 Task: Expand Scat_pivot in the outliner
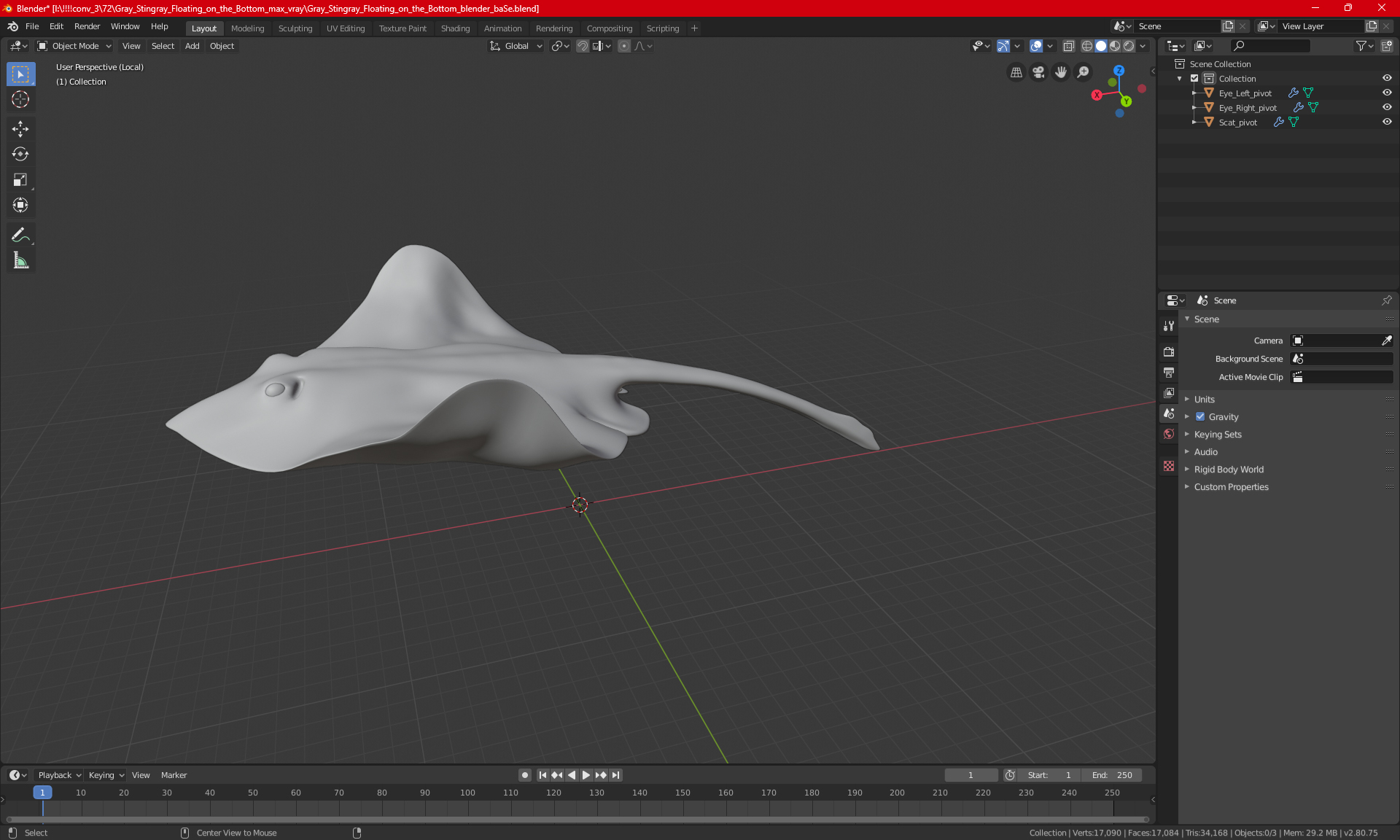tap(1194, 122)
